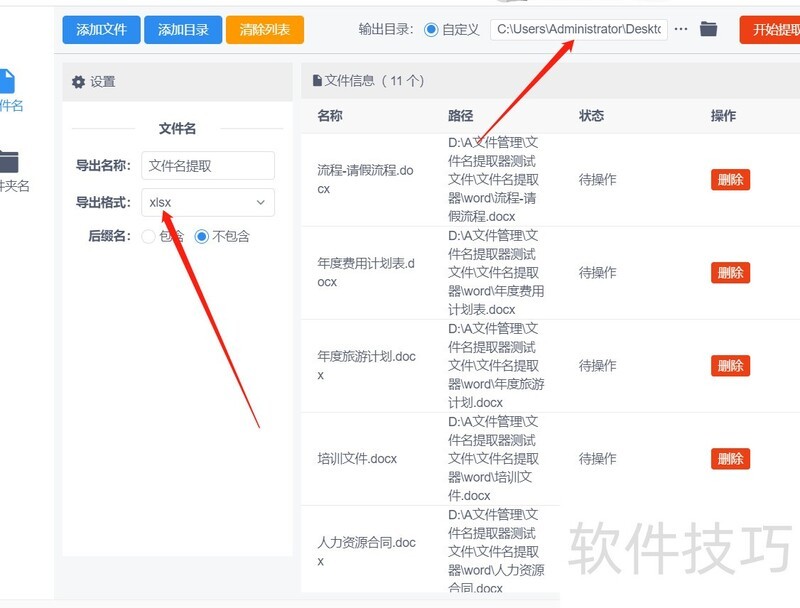Image resolution: width=800 pixels, height=608 pixels.
Task: Delete 流程-请假流程.docx row
Action: coord(730,180)
